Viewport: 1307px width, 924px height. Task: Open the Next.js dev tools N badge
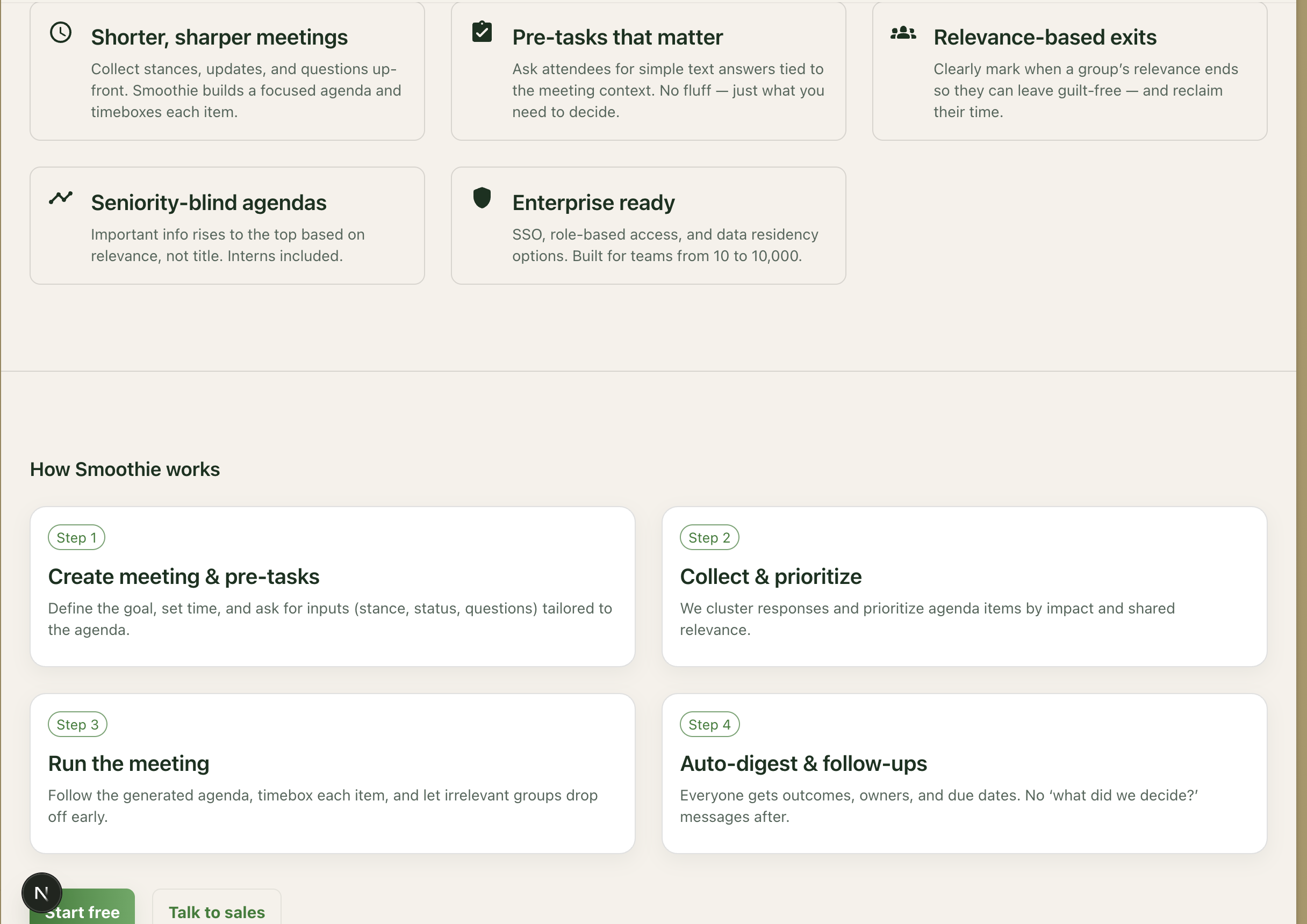41,893
